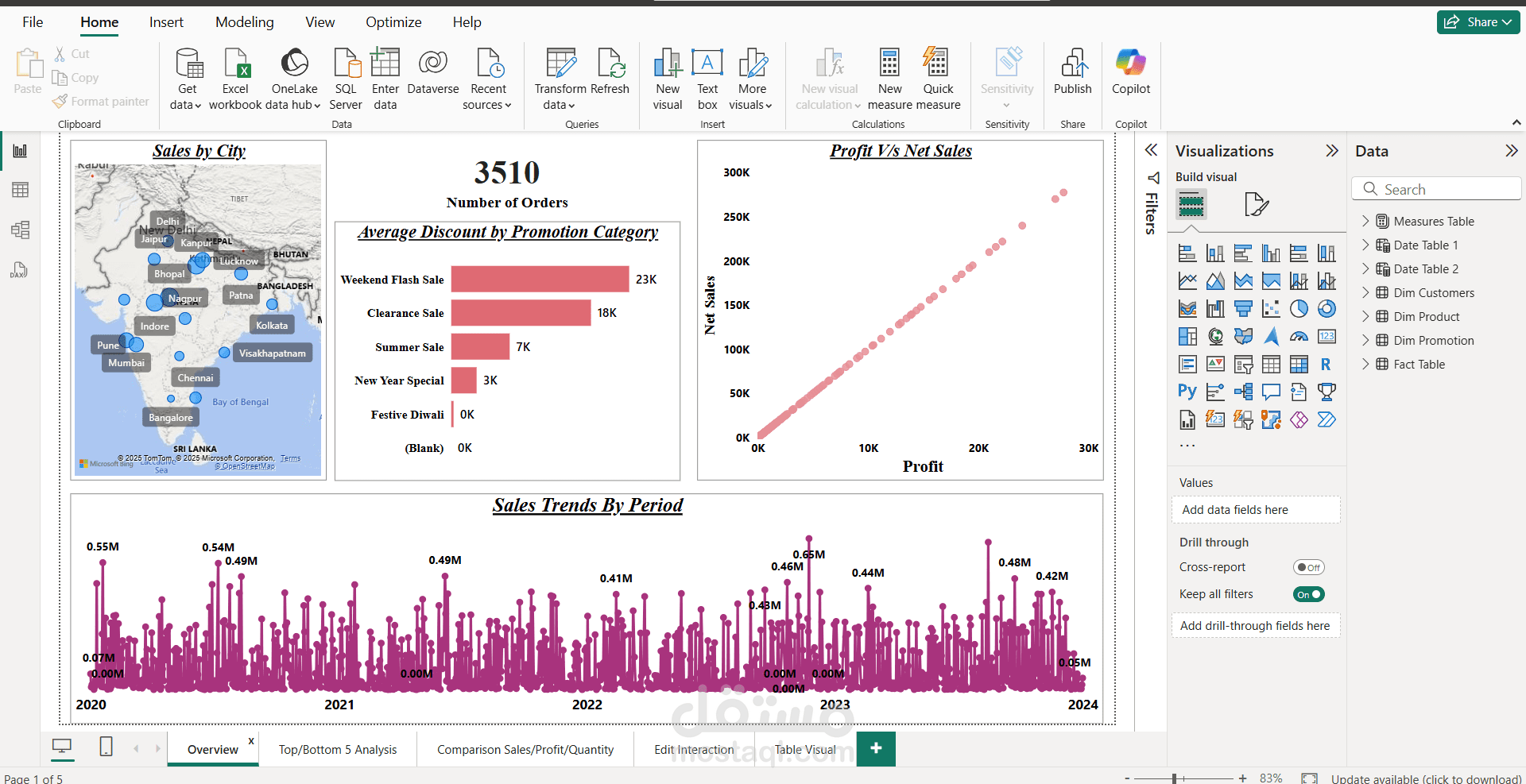Screen dimensions: 1526x784
Task: Select the Treemap visual
Action: [1187, 337]
